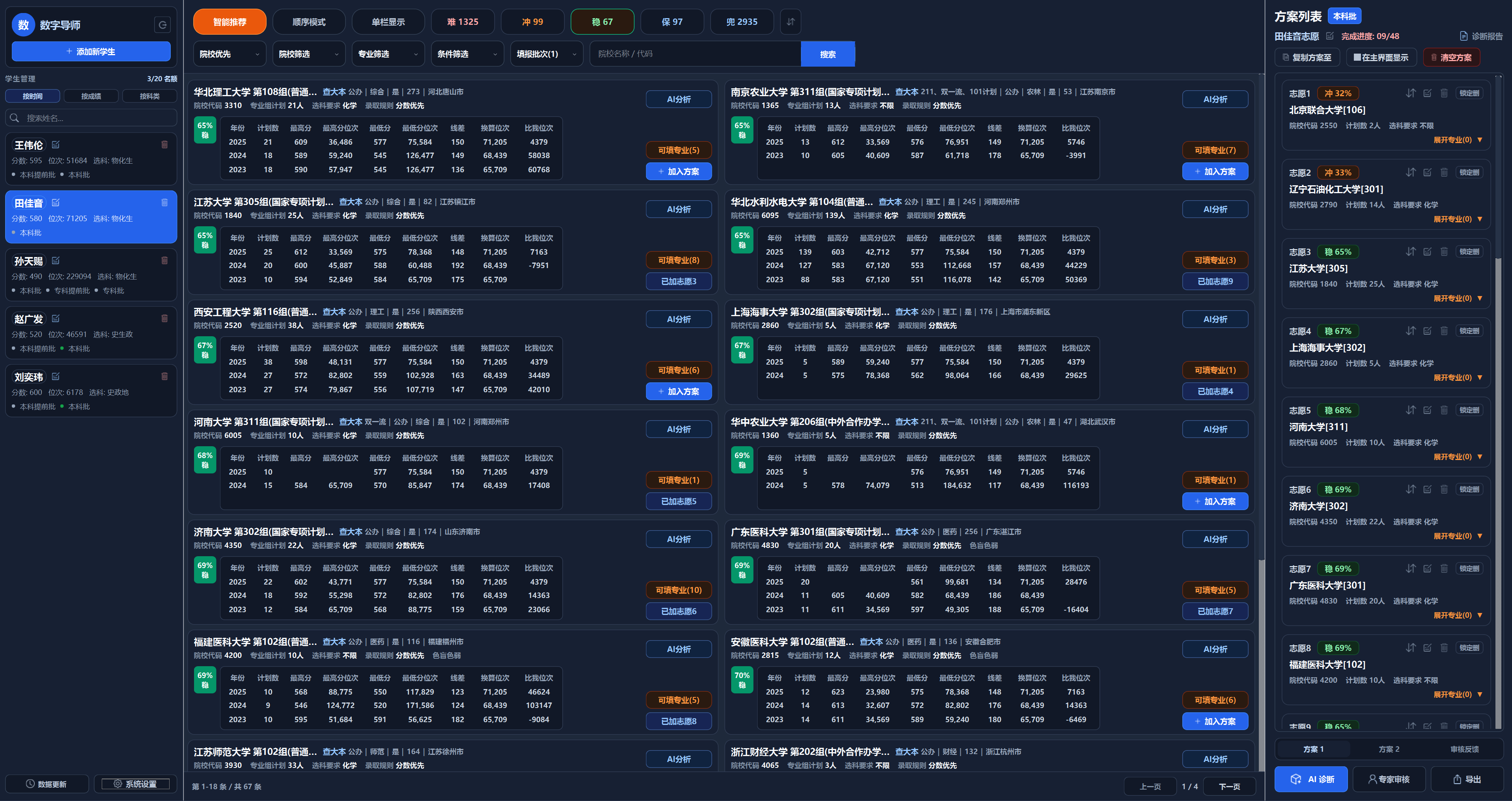Toggle the 稳 67 filter chip
This screenshot has width=1512, height=801.
(602, 22)
